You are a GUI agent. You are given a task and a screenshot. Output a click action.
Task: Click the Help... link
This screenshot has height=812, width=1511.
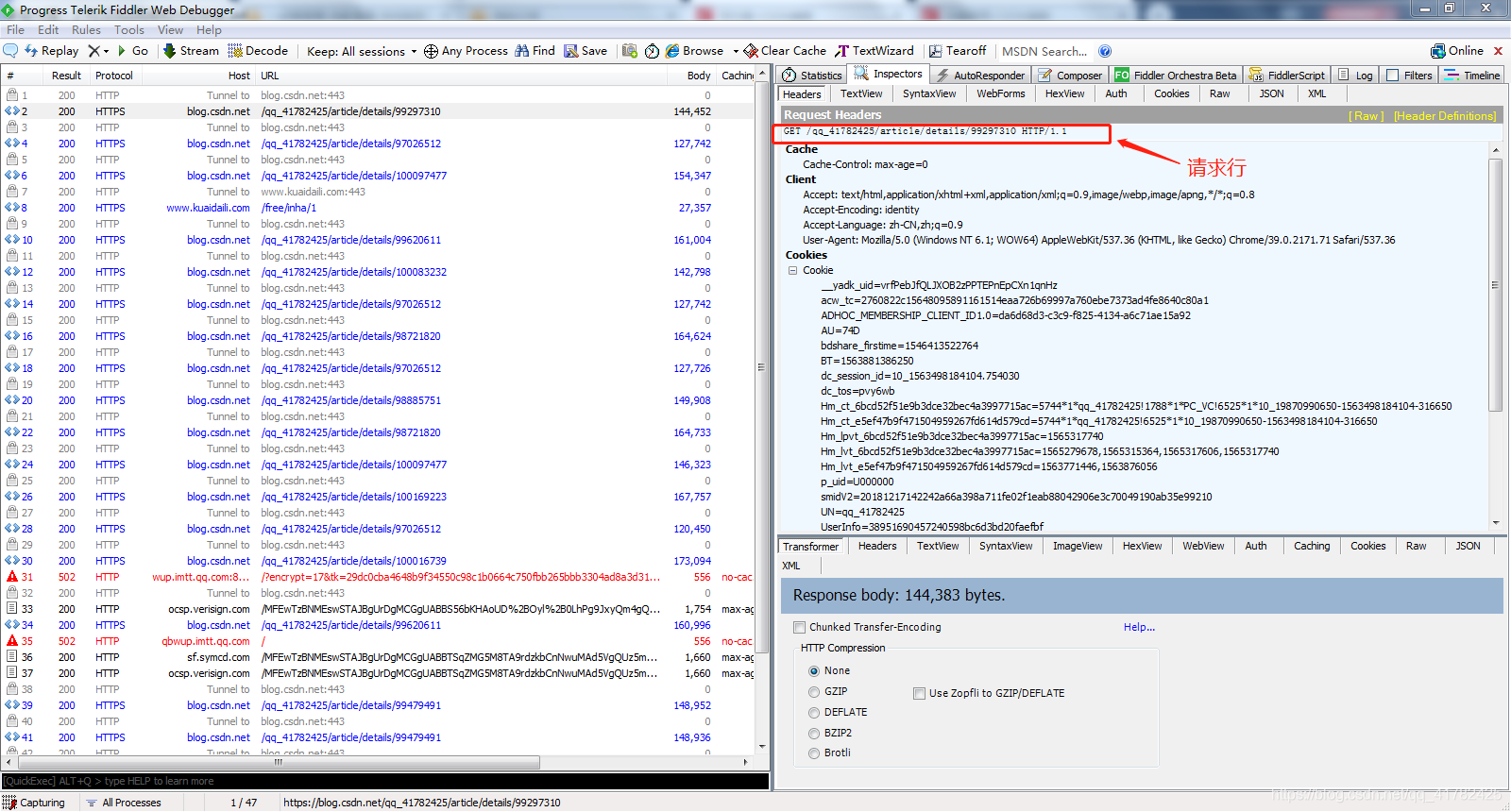pyautogui.click(x=1139, y=627)
